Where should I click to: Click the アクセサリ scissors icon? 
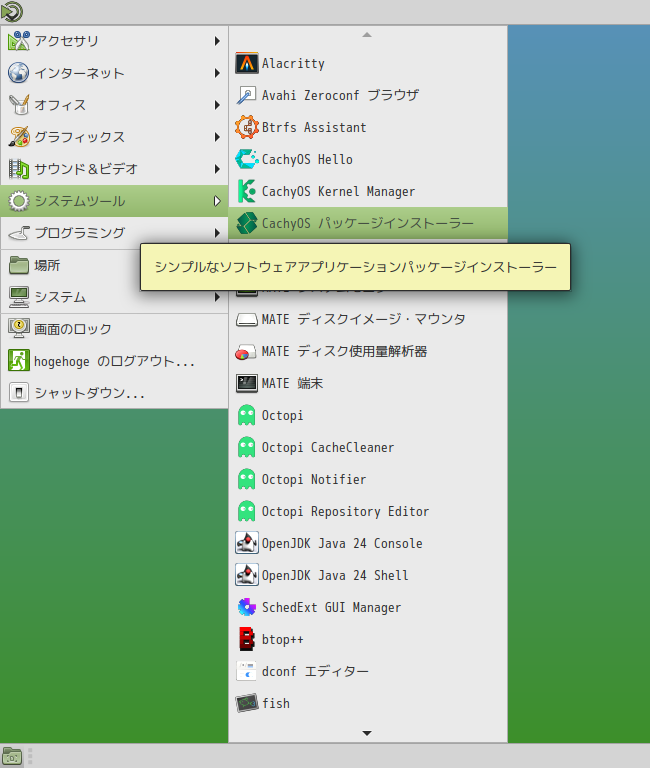(x=19, y=41)
